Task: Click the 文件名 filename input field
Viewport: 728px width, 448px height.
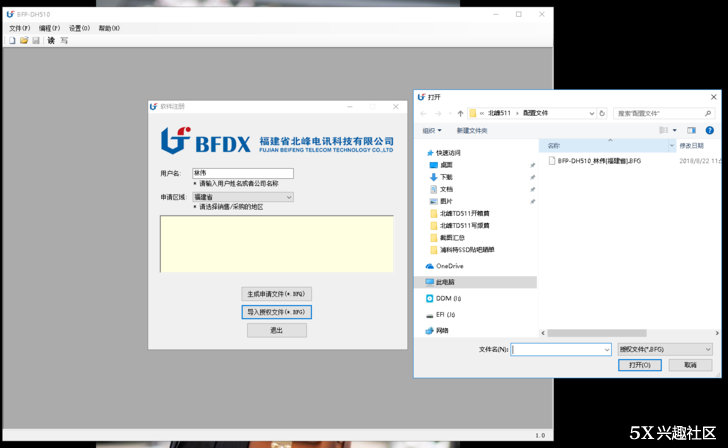Action: (x=558, y=349)
